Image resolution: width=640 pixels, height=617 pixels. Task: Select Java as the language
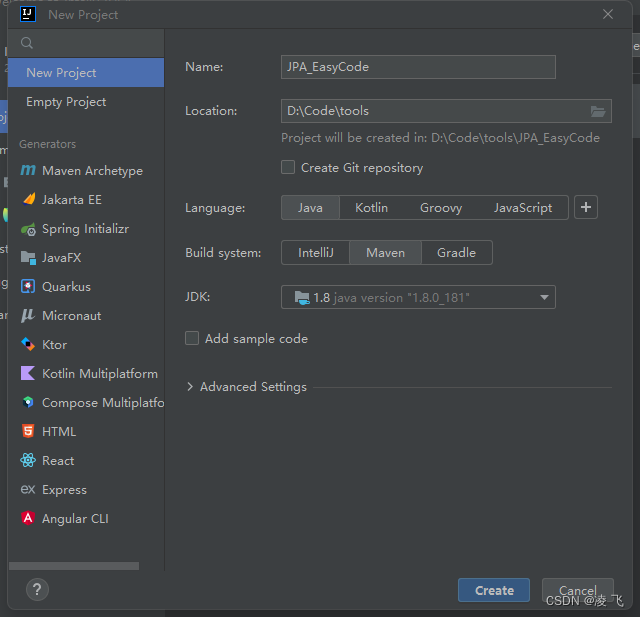[310, 208]
